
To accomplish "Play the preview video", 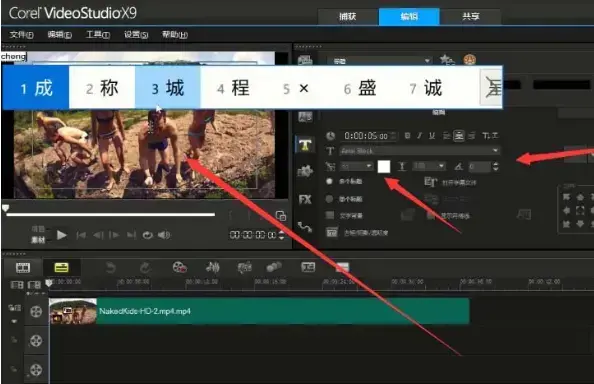I will [62, 235].
